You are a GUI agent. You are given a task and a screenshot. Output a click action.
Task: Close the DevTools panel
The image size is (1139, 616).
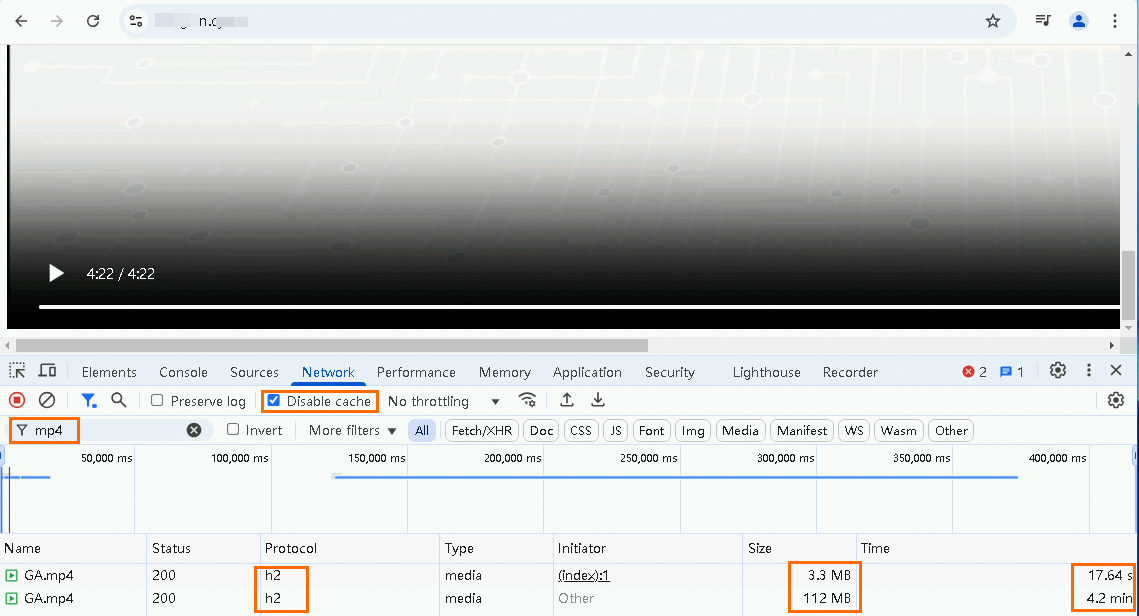point(1116,370)
